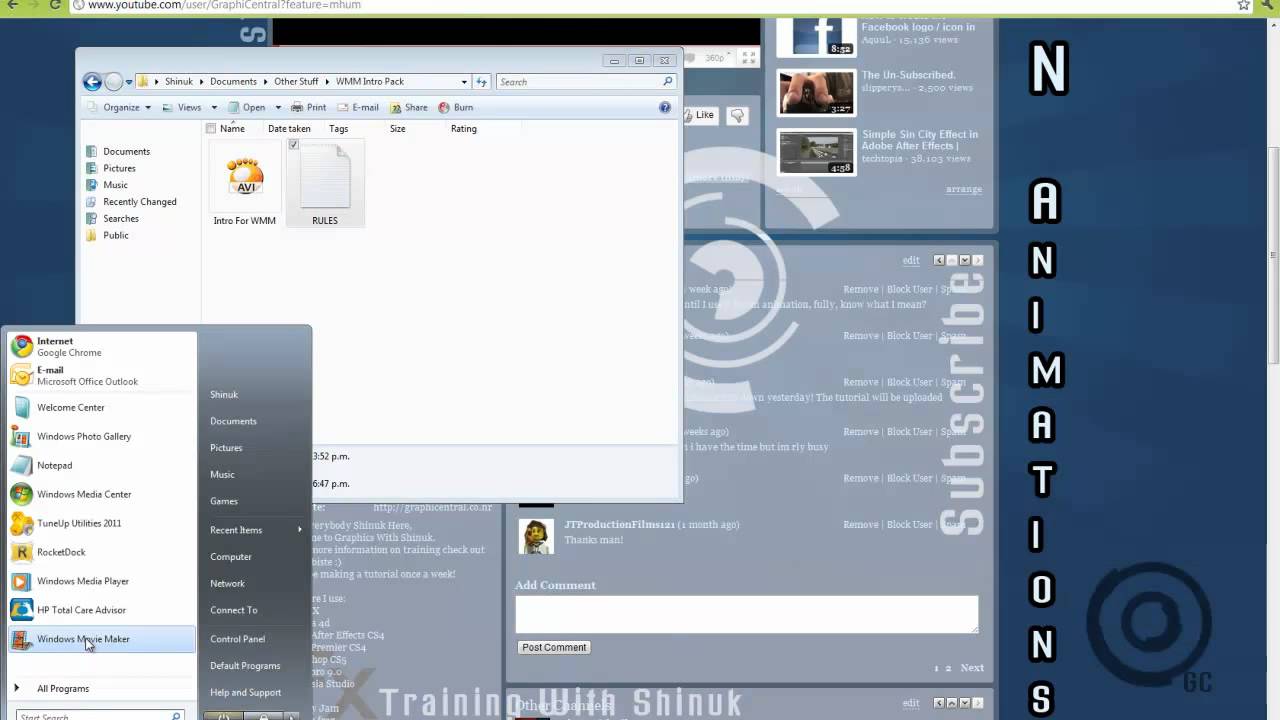This screenshot has width=1280, height=720.
Task: Open Control Panel from Start menu
Action: pyautogui.click(x=237, y=639)
